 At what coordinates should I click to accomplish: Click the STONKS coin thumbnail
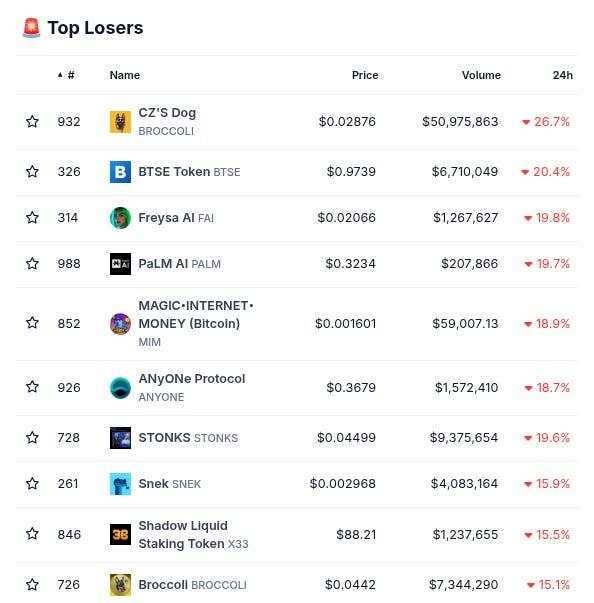coord(120,438)
